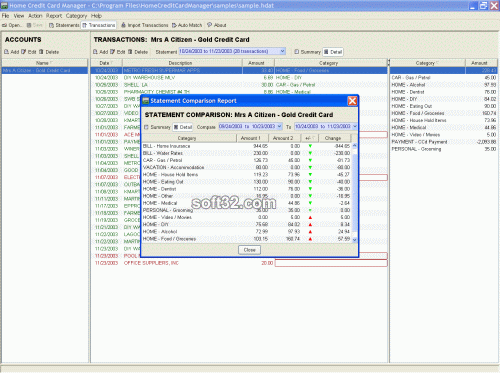Sort transactions by Date column header
This screenshot has height=373, width=500.
[x=106, y=63]
